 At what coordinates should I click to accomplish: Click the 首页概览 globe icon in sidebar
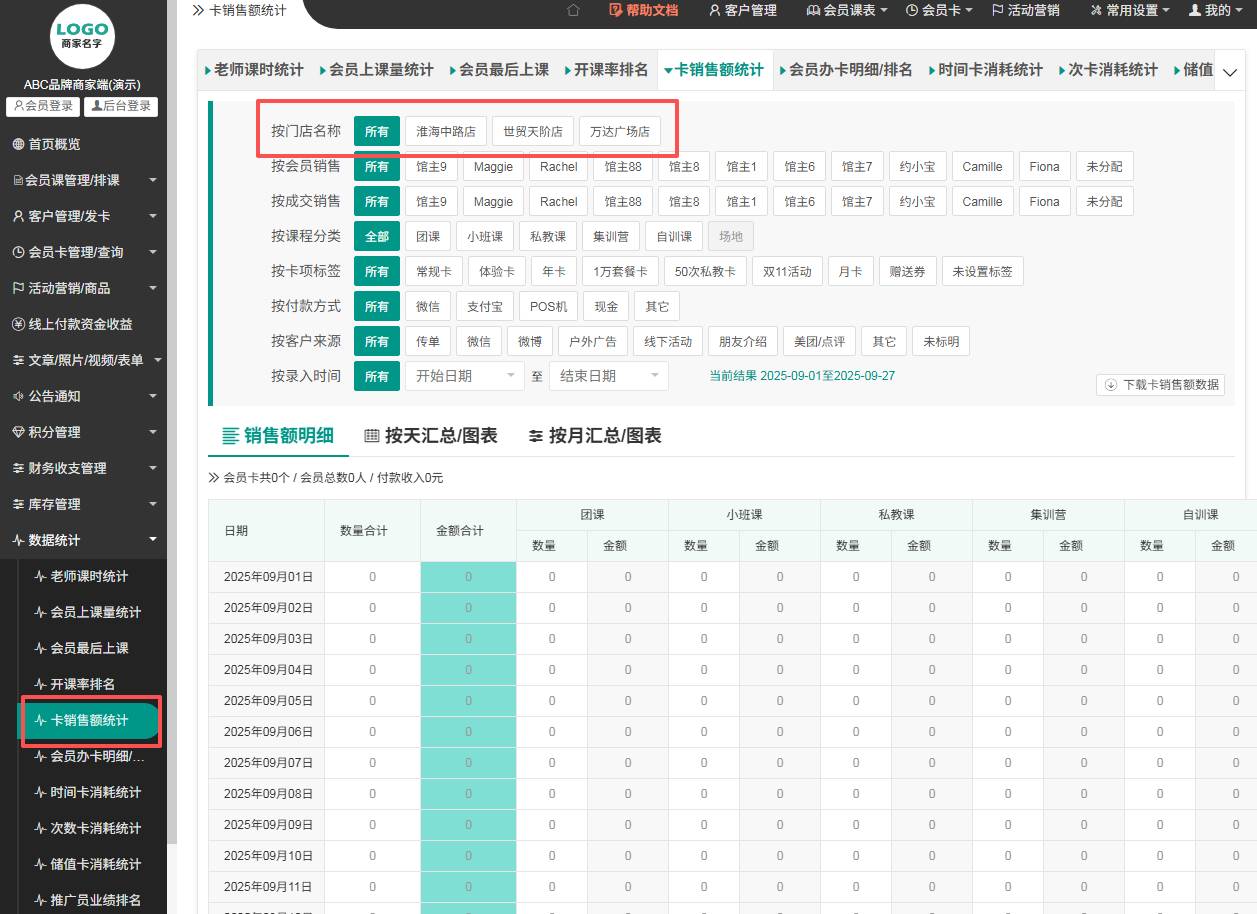coord(18,144)
